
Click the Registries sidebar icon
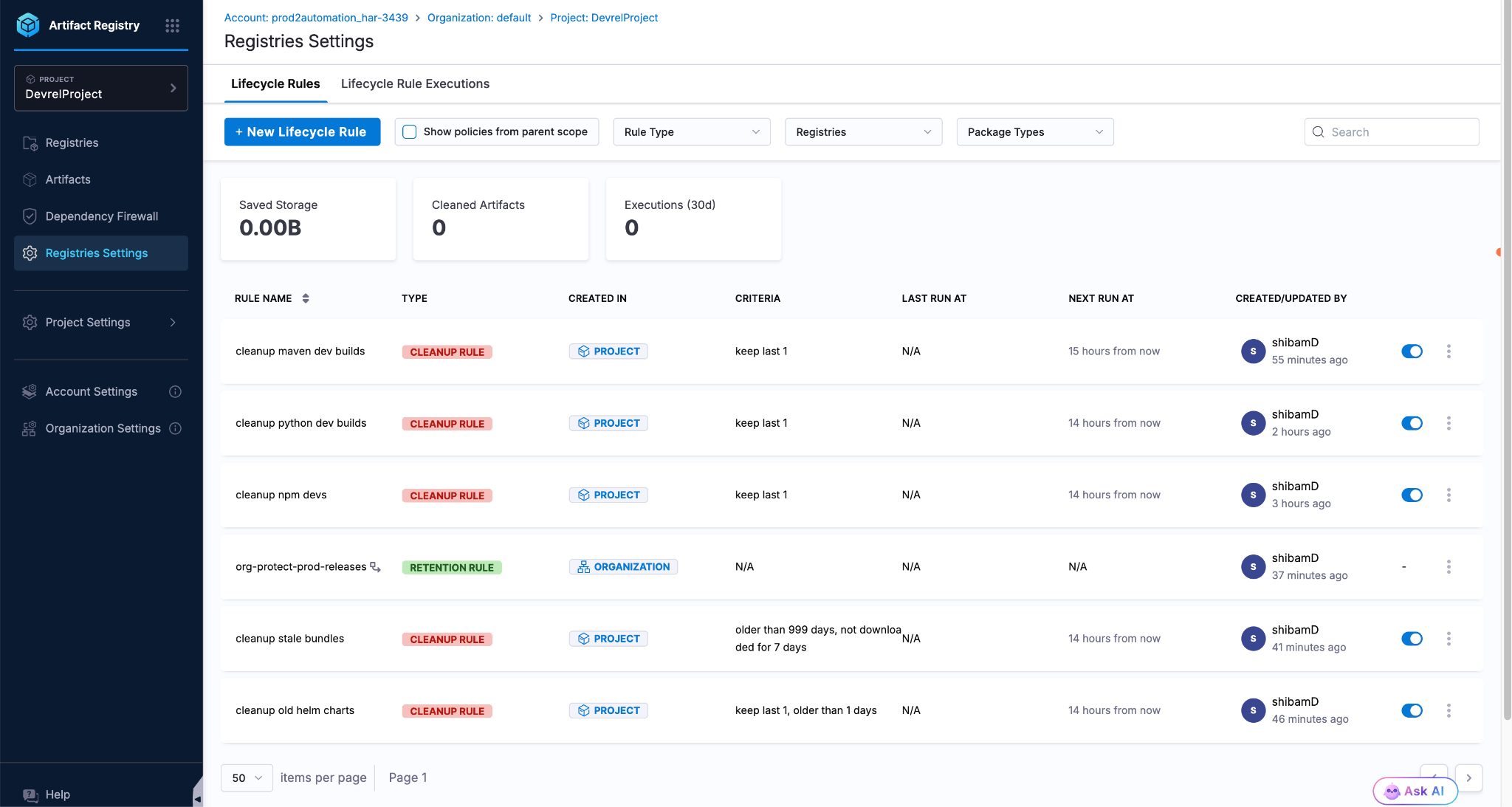coord(30,143)
